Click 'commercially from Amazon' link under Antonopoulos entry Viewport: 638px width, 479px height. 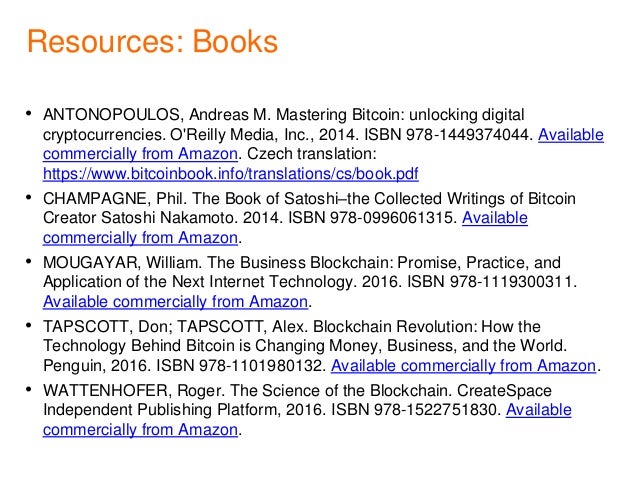click(x=140, y=154)
